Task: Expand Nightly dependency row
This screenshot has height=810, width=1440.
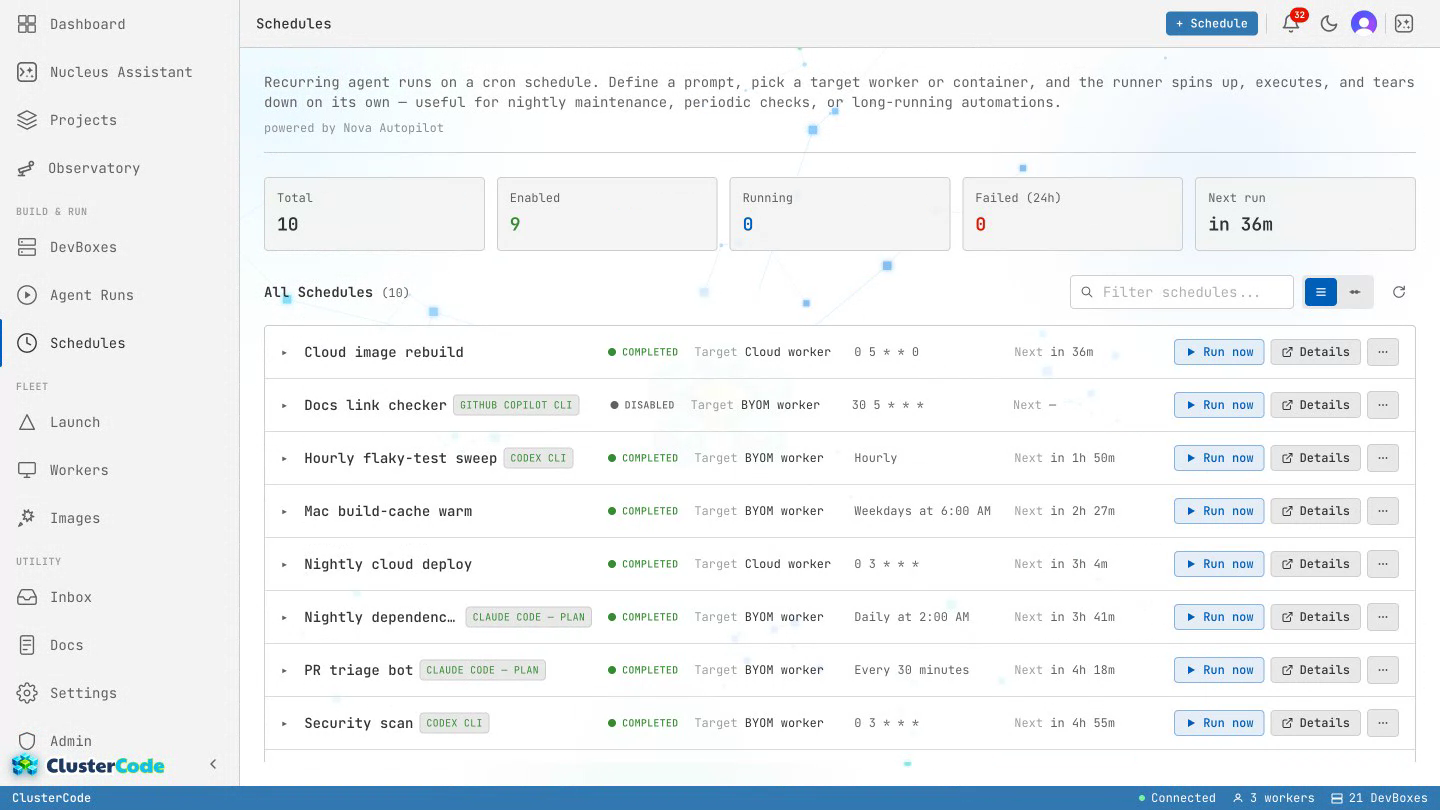Action: point(284,617)
